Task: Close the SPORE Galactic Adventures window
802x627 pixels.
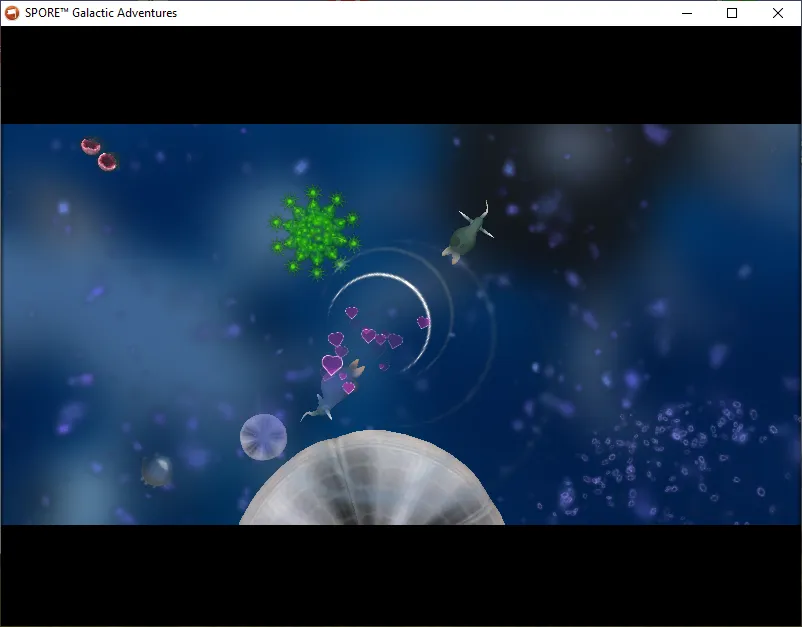Action: (x=777, y=13)
